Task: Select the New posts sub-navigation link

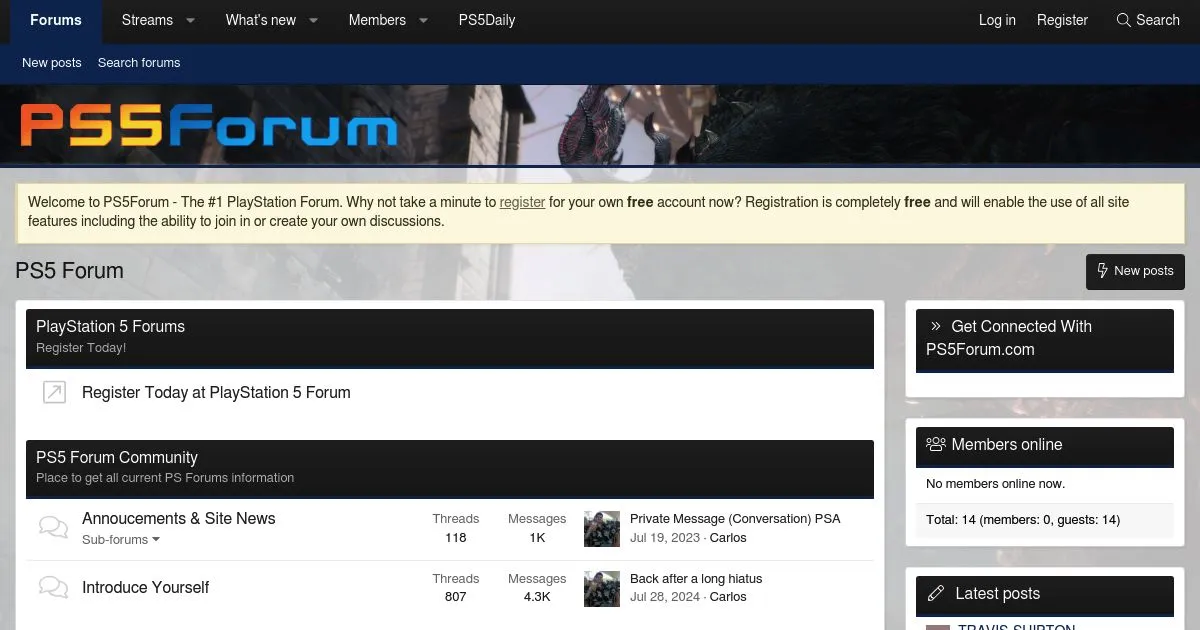Action: pos(52,62)
